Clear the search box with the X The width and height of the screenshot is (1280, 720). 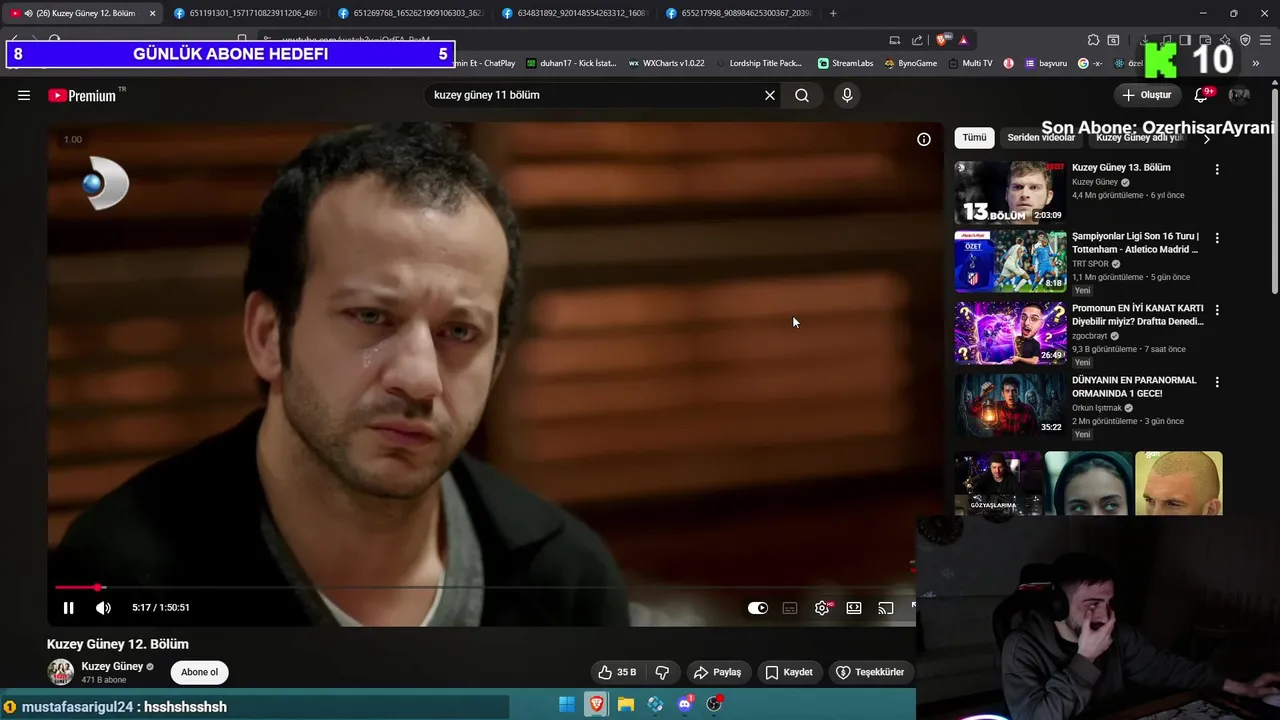pyautogui.click(x=770, y=95)
